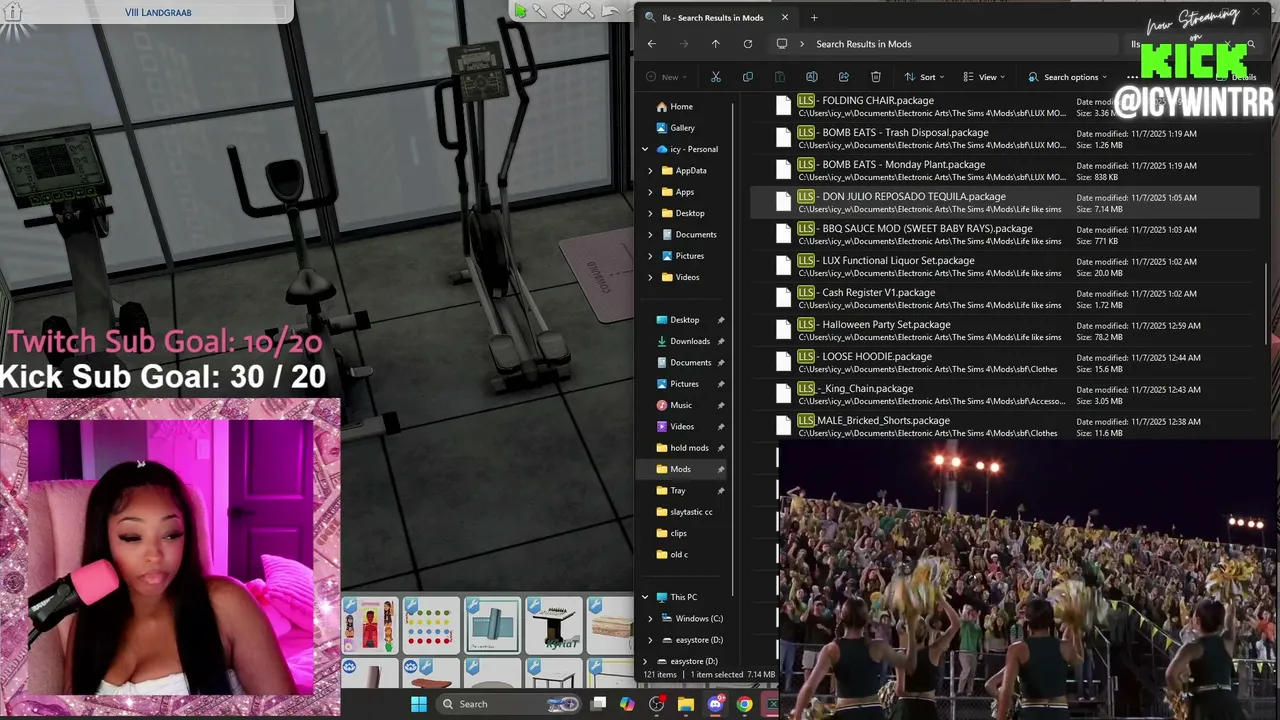1280x720 pixels.
Task: Select FOLDING CHAIR.package file
Action: (x=1004, y=106)
